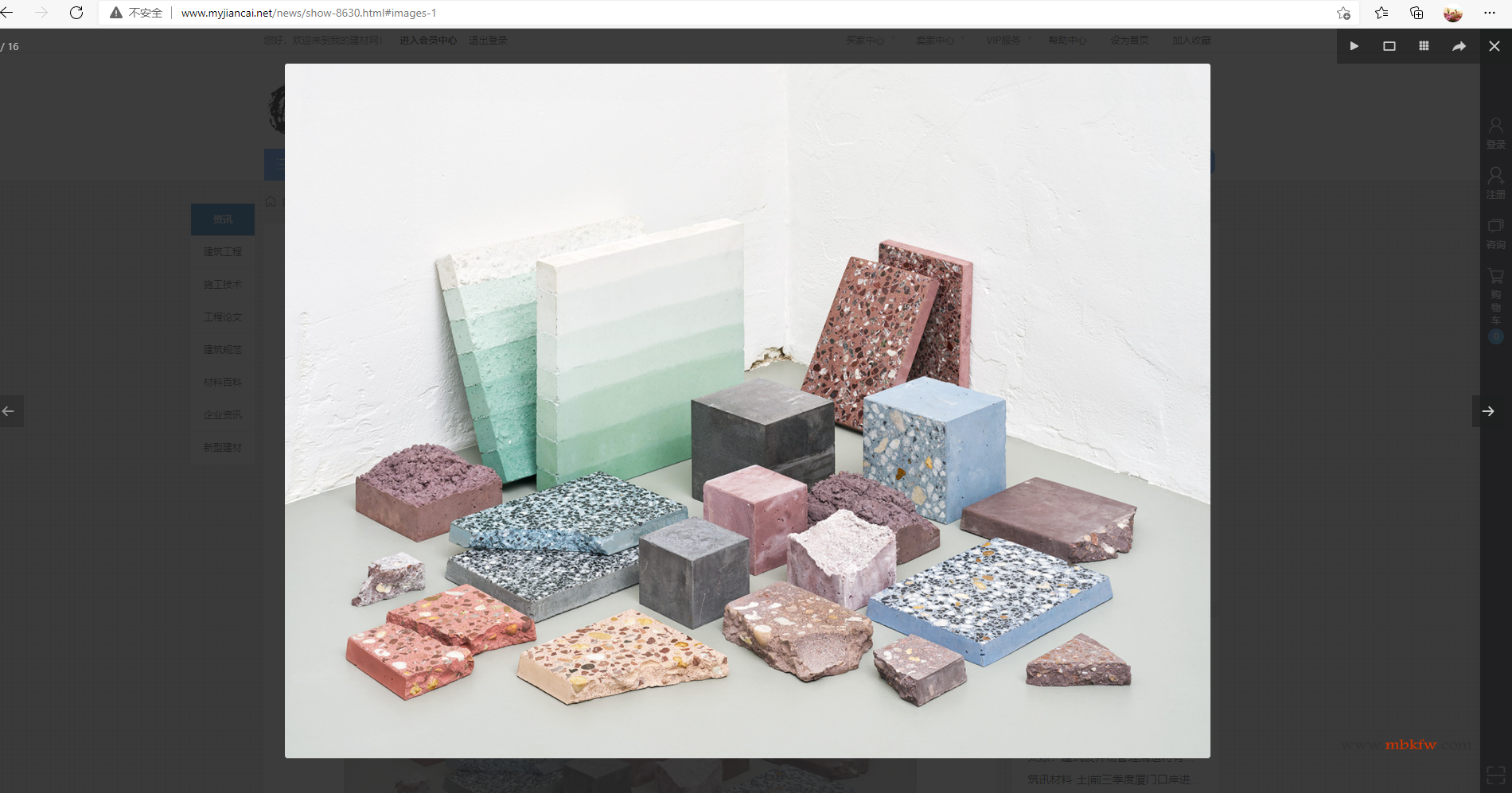Viewport: 1512px width, 793px height.
Task: Open the browser Favorites list
Action: tap(1381, 13)
